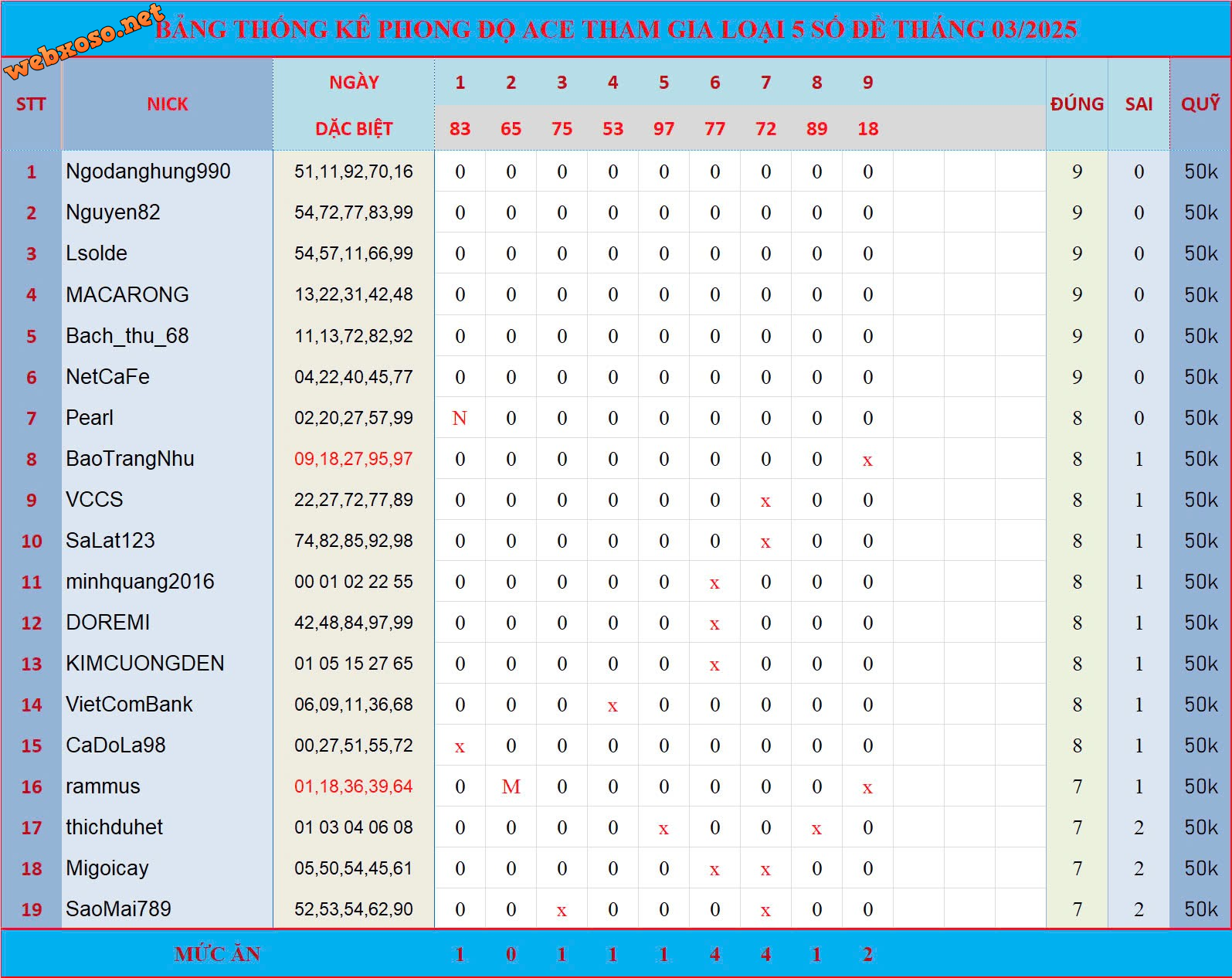1232x978 pixels.
Task: Click the red N mark in Pearl row
Action: coord(460,418)
